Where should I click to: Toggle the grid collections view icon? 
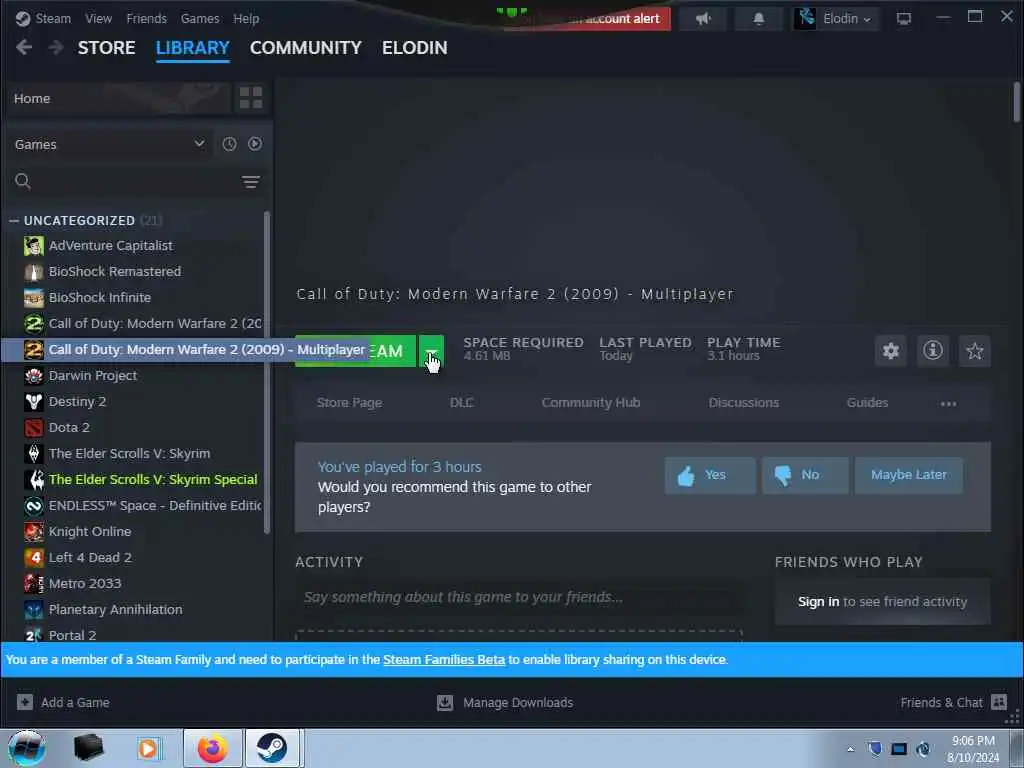251,98
